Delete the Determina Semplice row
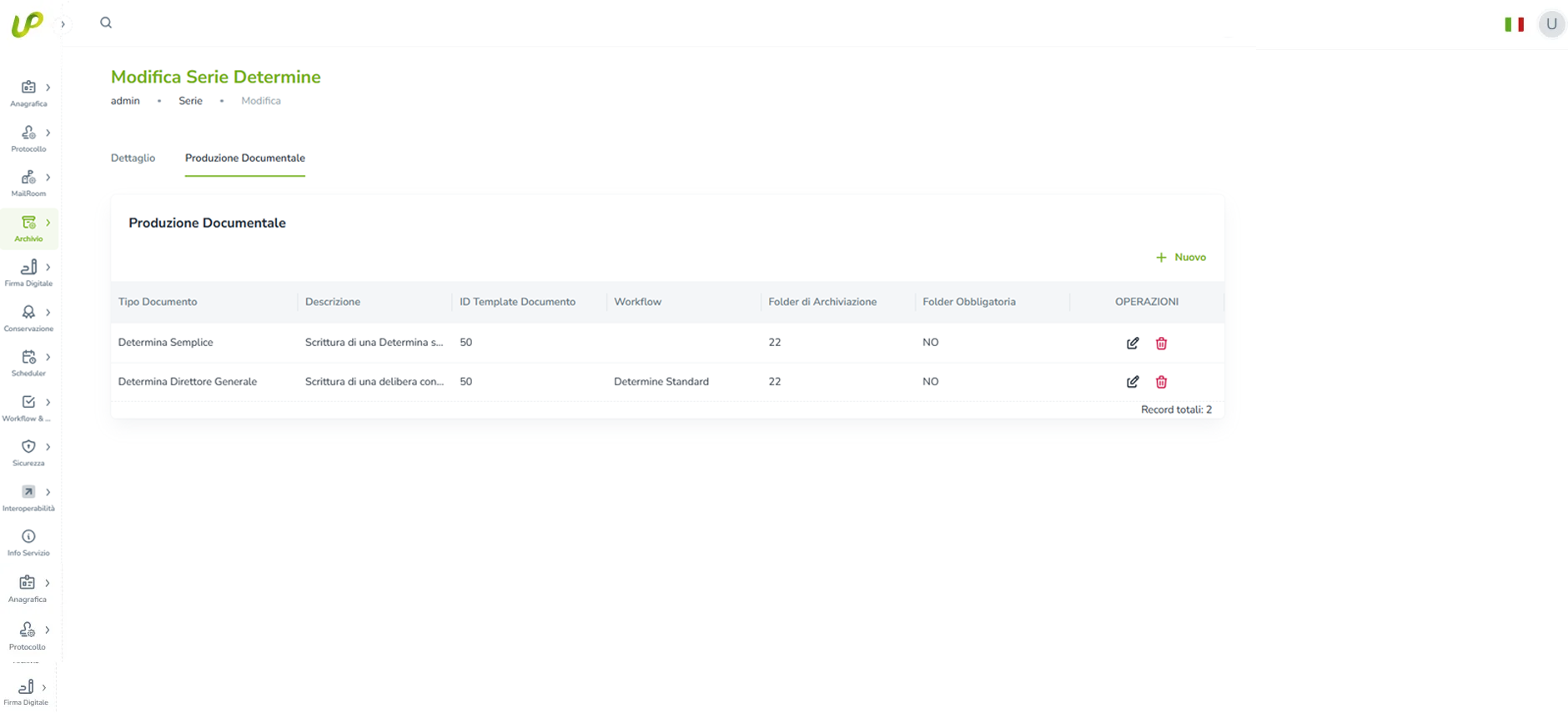1568x713 pixels. 1161,343
